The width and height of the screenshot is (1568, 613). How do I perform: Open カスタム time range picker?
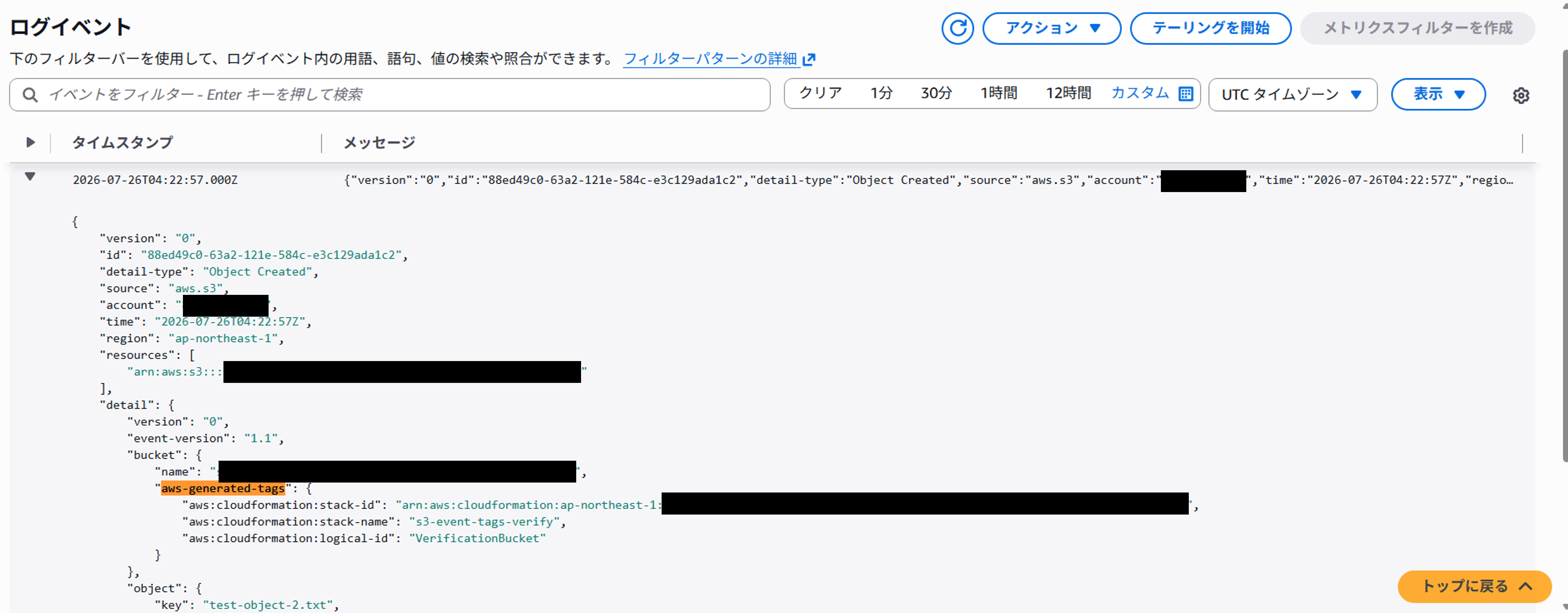click(x=1140, y=93)
